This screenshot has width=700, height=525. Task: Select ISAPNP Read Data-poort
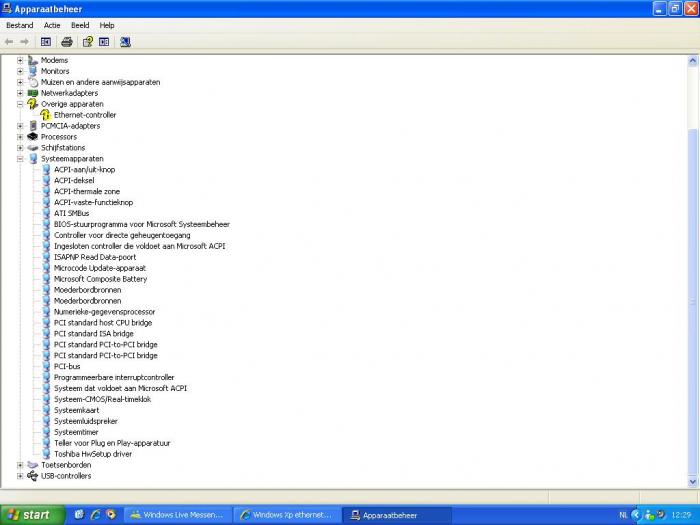[x=95, y=257]
